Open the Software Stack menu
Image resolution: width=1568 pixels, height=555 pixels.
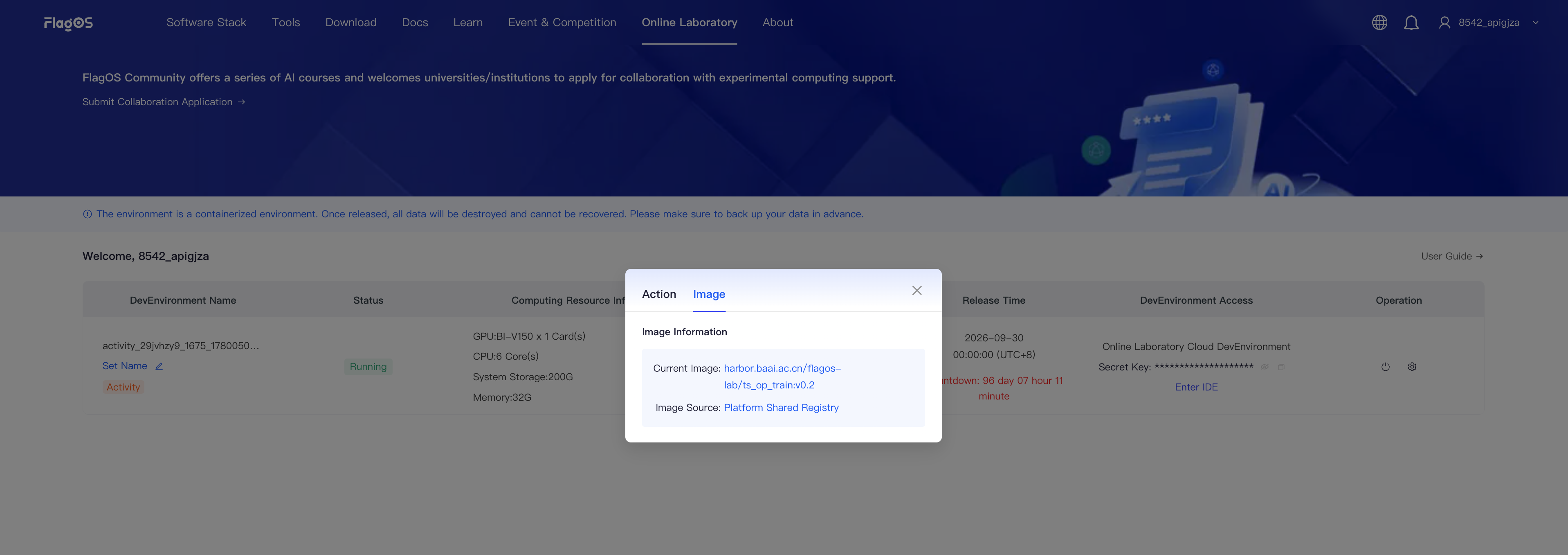point(207,23)
